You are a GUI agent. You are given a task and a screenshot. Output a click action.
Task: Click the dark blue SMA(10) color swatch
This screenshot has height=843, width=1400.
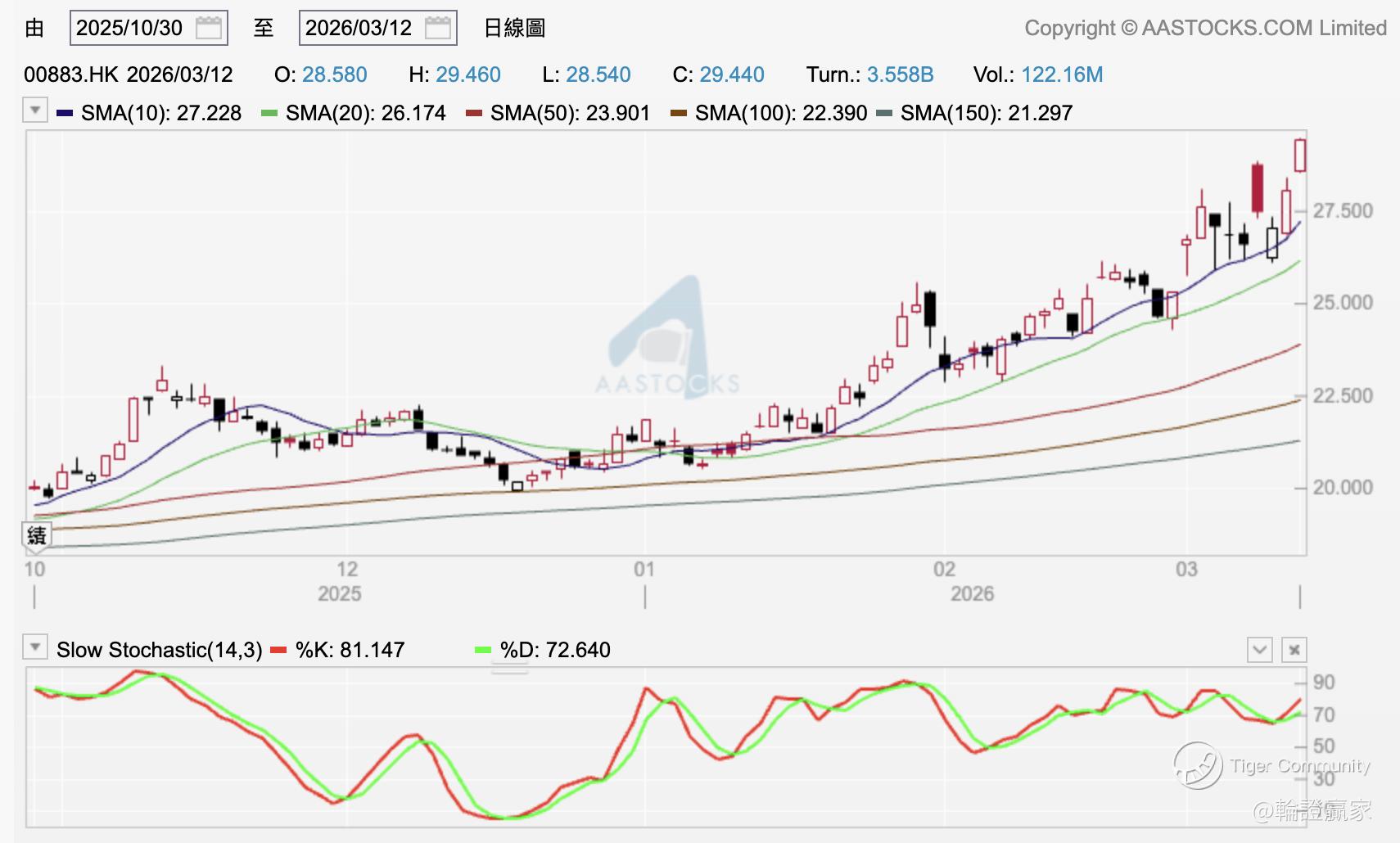65,113
